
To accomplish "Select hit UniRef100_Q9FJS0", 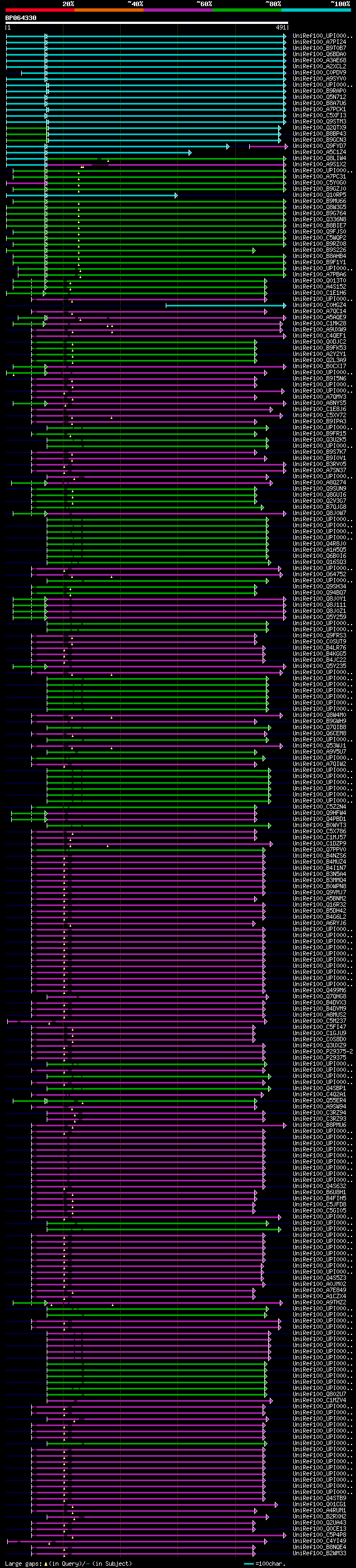I will pos(319,231).
